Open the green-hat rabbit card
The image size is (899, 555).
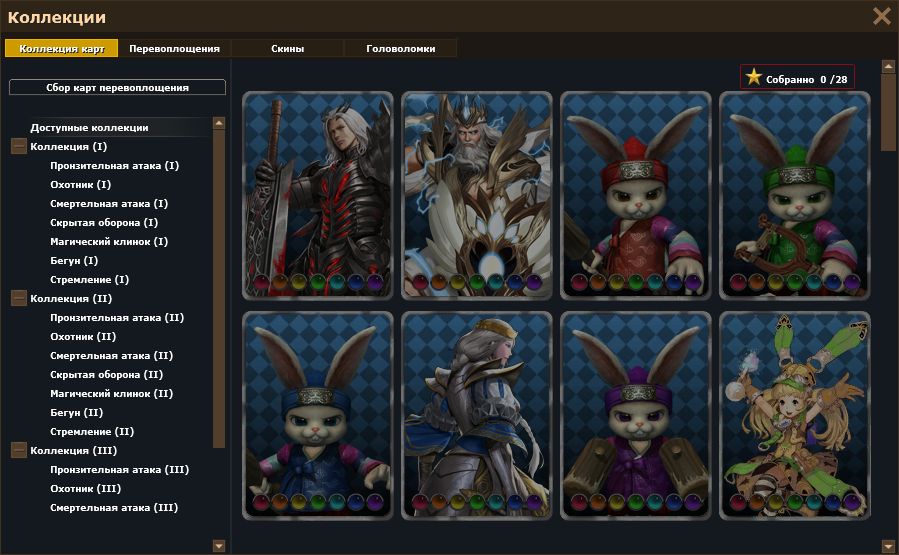click(795, 196)
